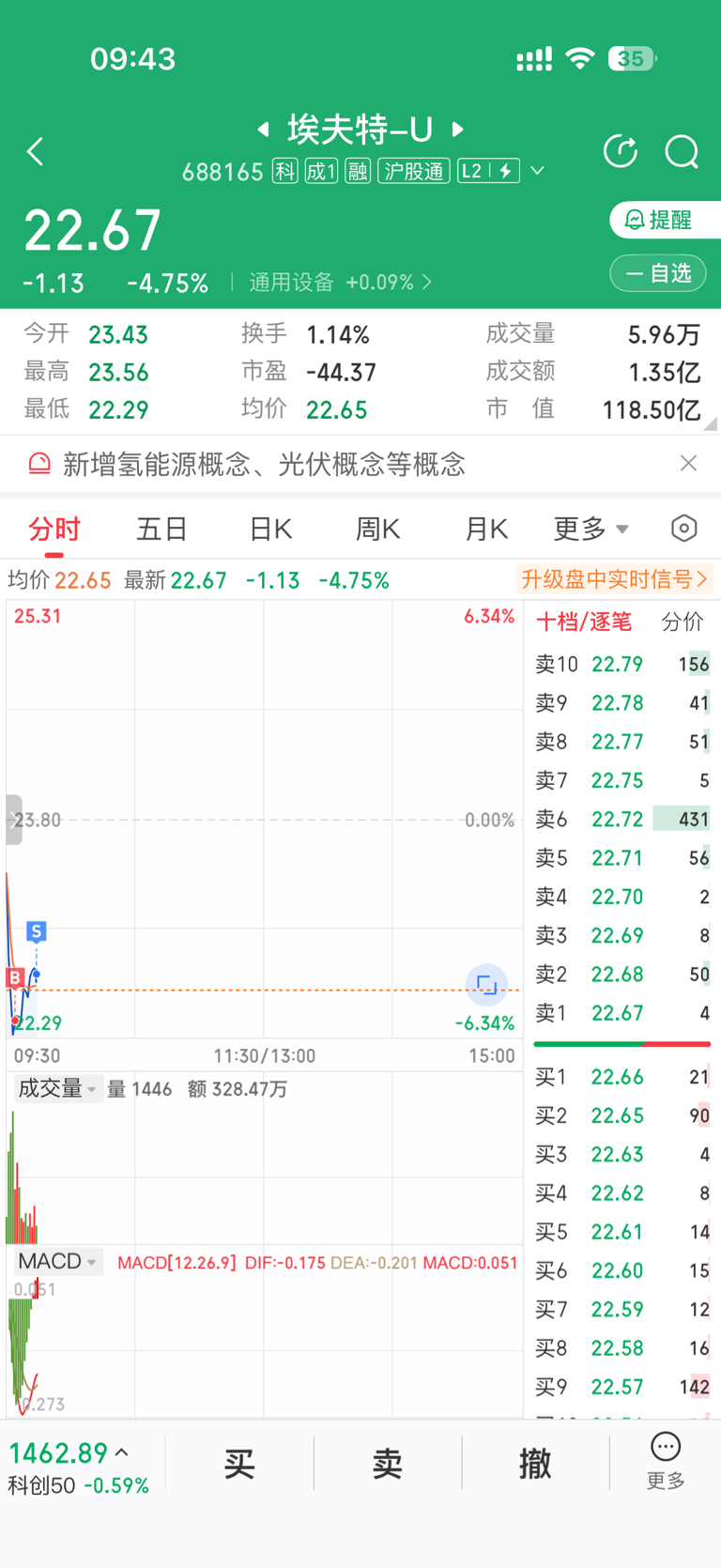Viewport: 721px width, 1568px height.
Task: Open 通用设备 sector link
Action: [340, 282]
